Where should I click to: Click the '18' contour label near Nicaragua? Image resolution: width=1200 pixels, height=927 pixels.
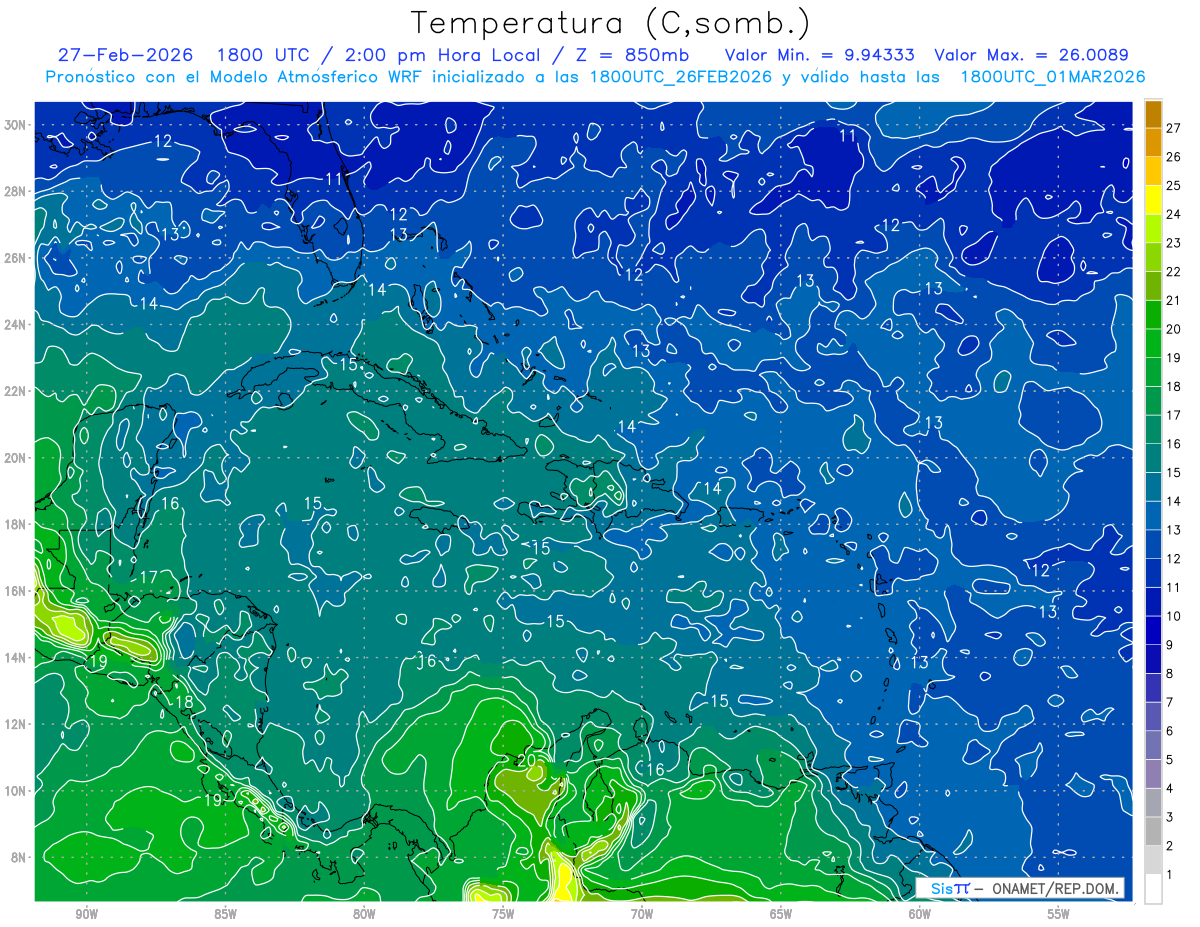pyautogui.click(x=184, y=702)
